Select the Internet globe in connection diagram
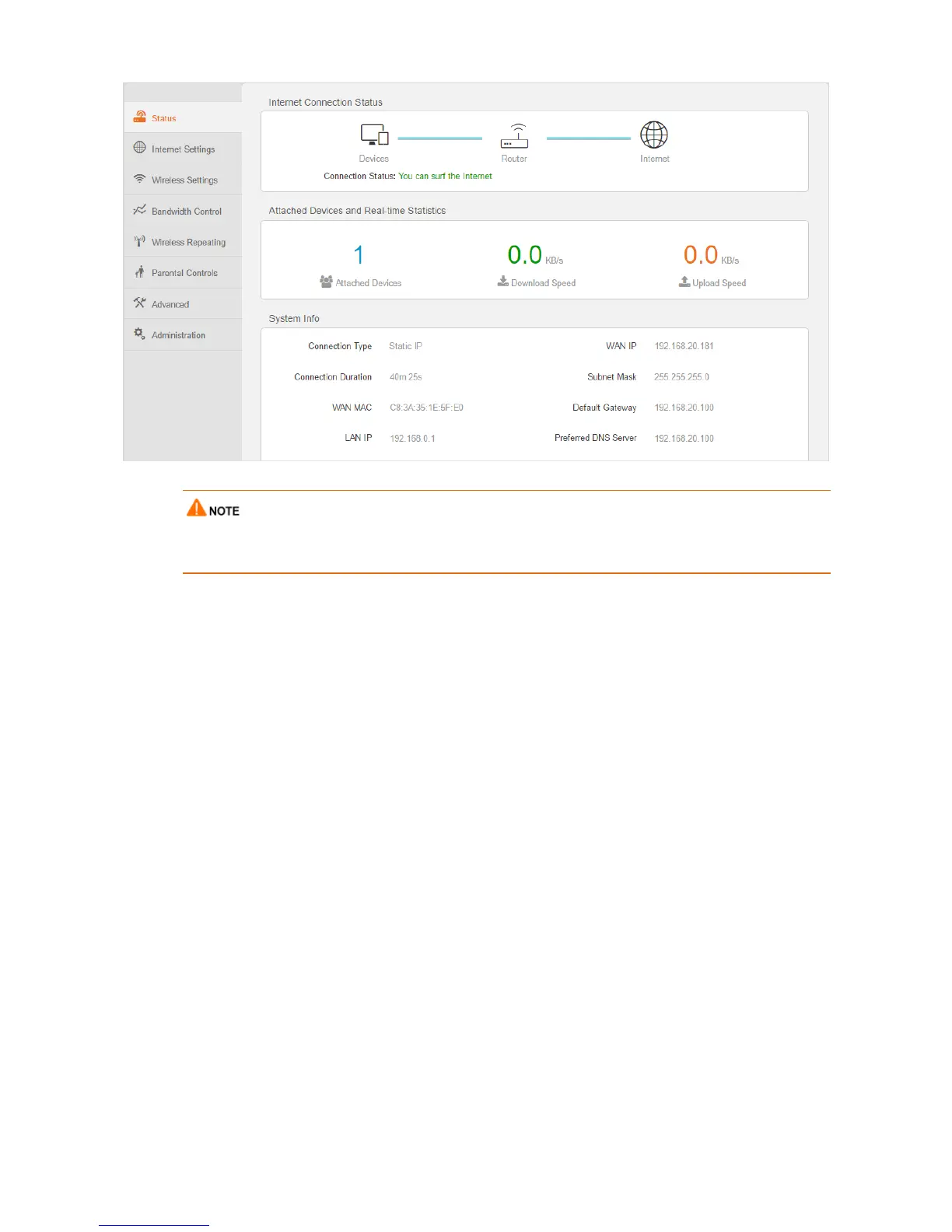The height and width of the screenshot is (1232, 952). click(654, 135)
